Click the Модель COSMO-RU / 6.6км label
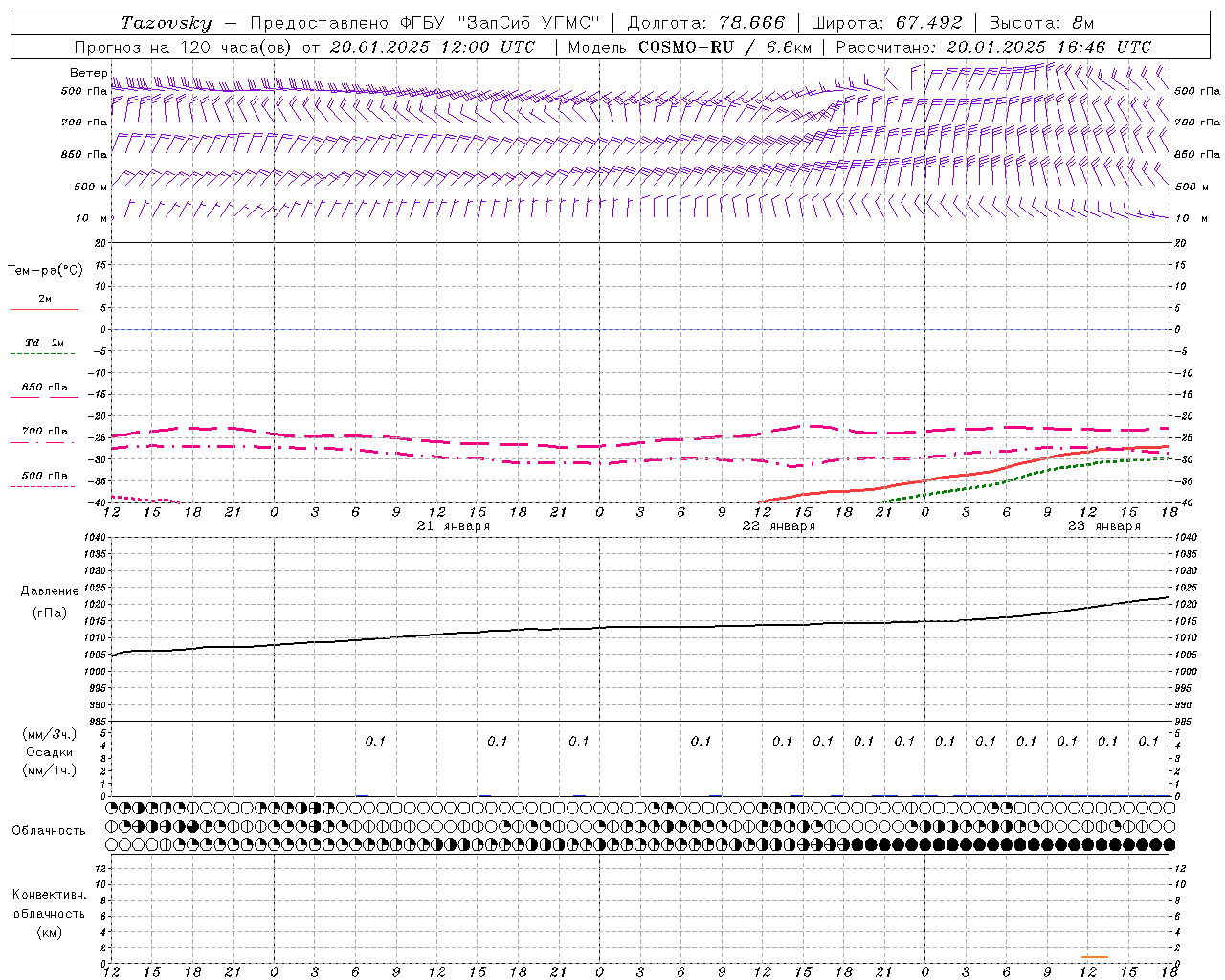The image size is (1225, 980). (x=690, y=47)
